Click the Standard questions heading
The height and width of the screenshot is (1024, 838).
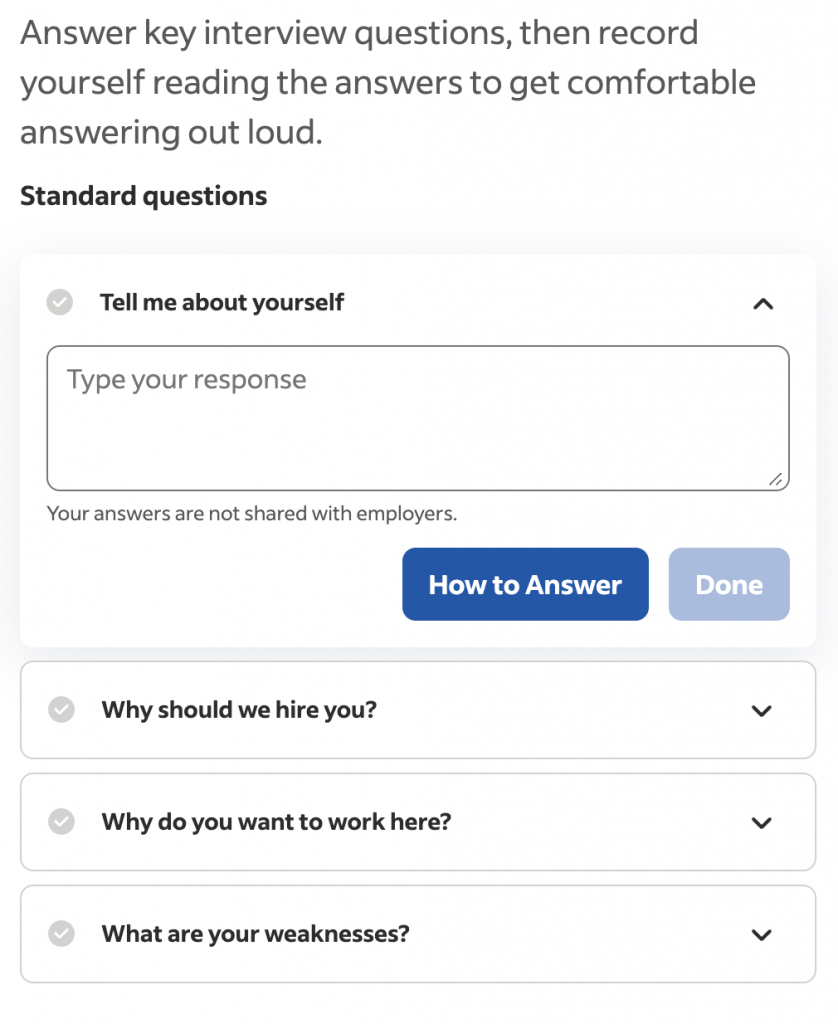(x=143, y=195)
